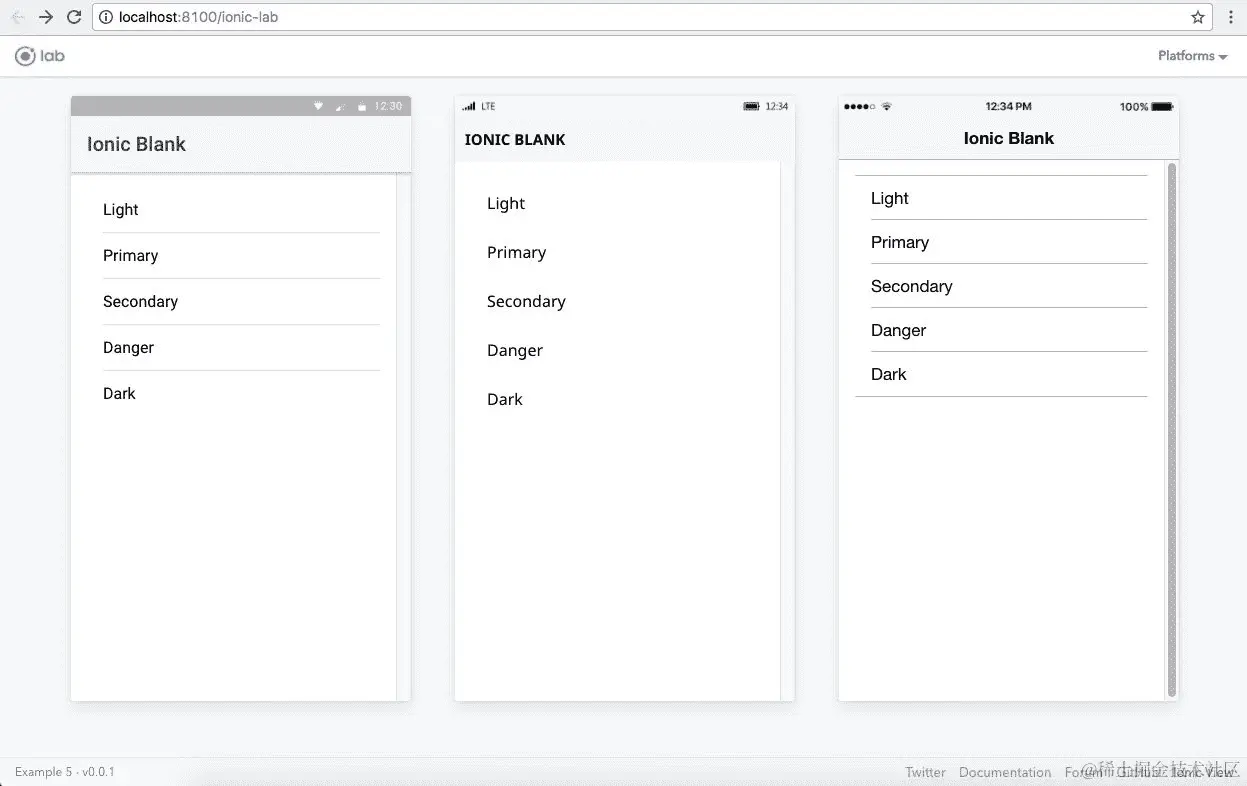Click the address bar URL field

[652, 17]
